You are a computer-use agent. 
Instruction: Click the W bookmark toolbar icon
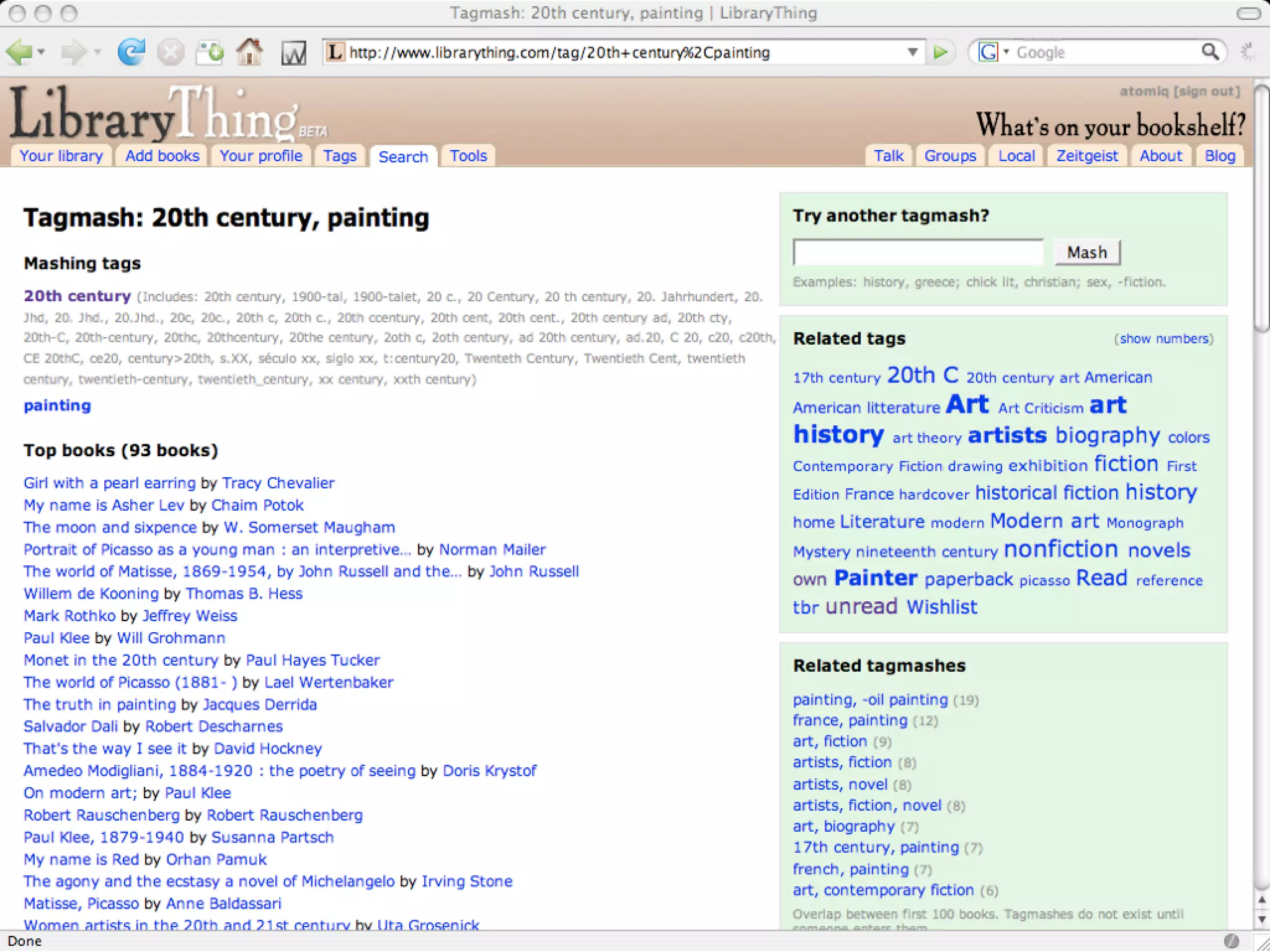point(293,53)
